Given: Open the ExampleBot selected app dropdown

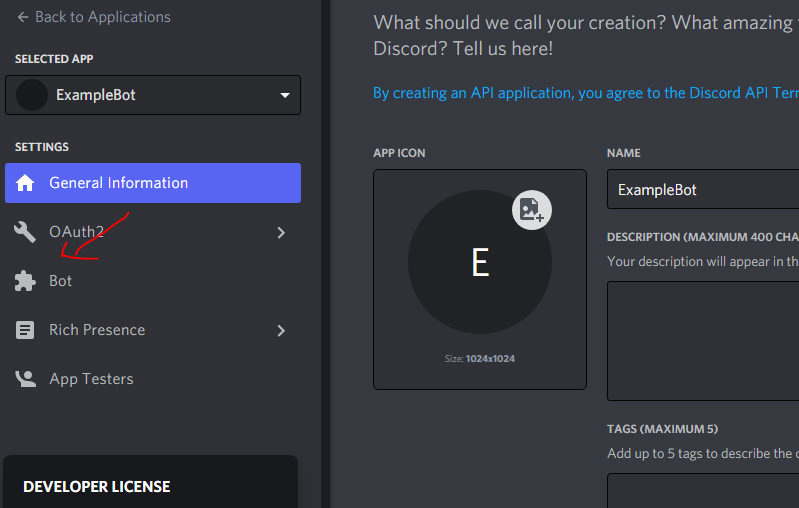Looking at the screenshot, I should 153,95.
